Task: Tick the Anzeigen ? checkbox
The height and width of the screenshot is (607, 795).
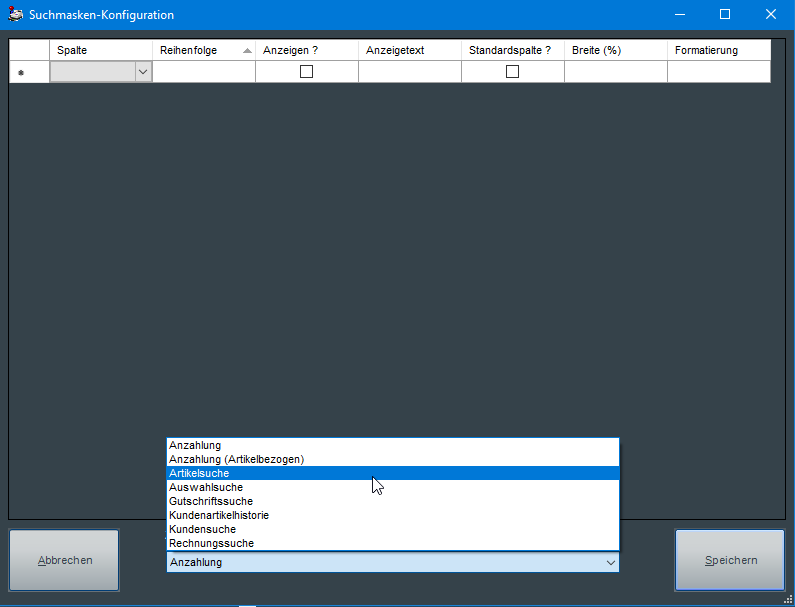Action: tap(306, 72)
